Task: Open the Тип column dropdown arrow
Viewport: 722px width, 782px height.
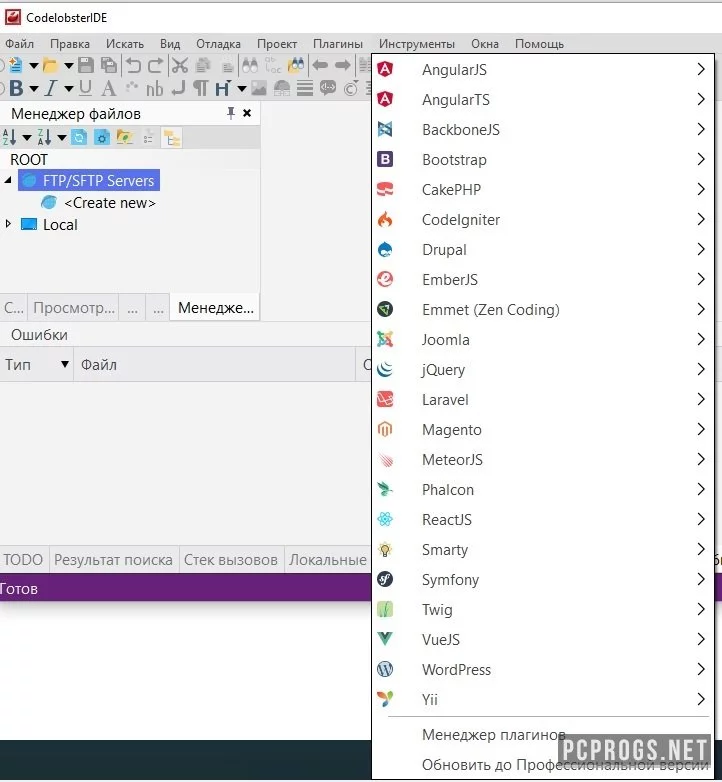Action: 64,364
